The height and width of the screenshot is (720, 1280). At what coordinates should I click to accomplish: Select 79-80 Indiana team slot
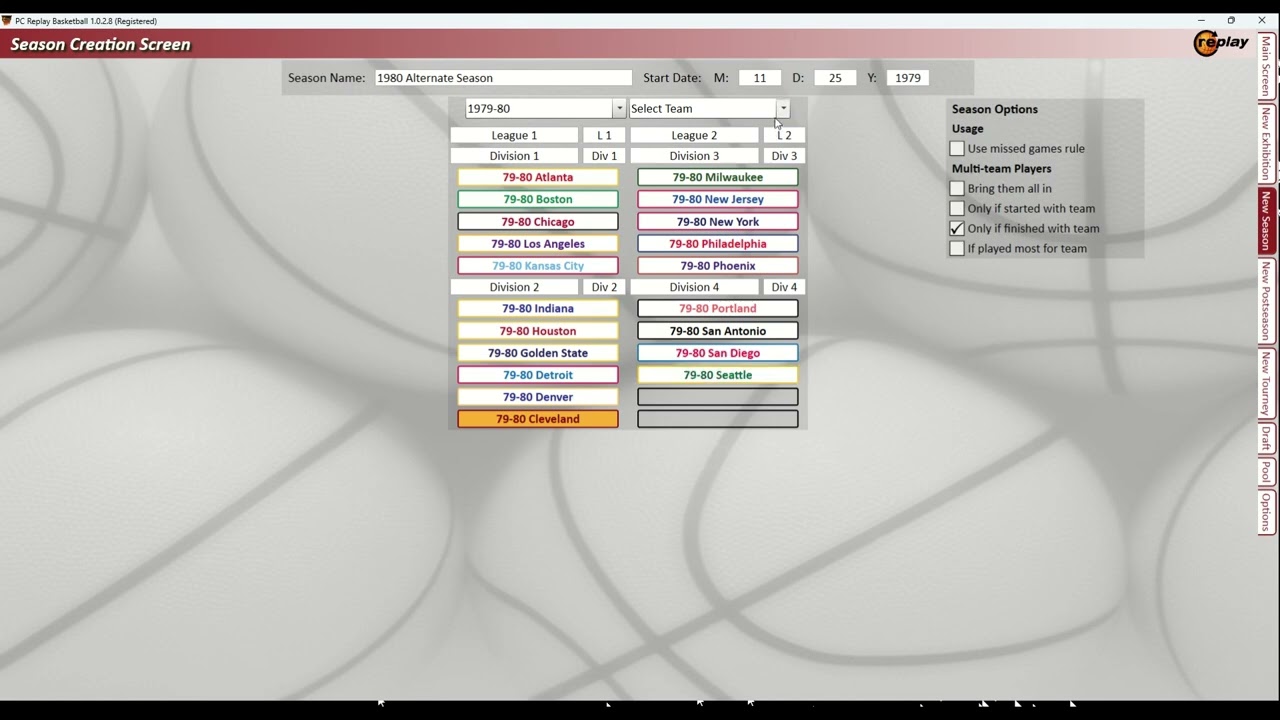click(538, 308)
